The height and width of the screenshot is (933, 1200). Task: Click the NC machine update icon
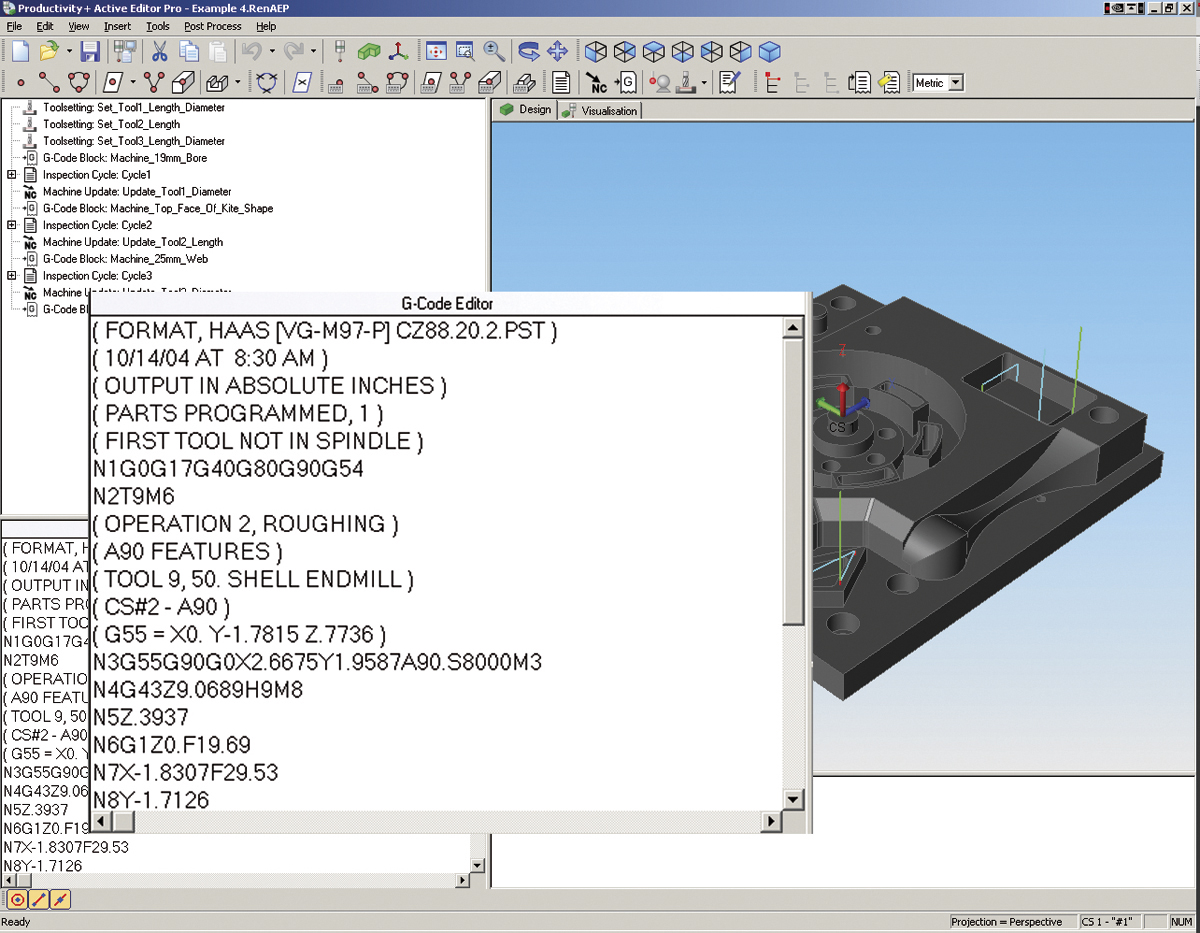596,83
